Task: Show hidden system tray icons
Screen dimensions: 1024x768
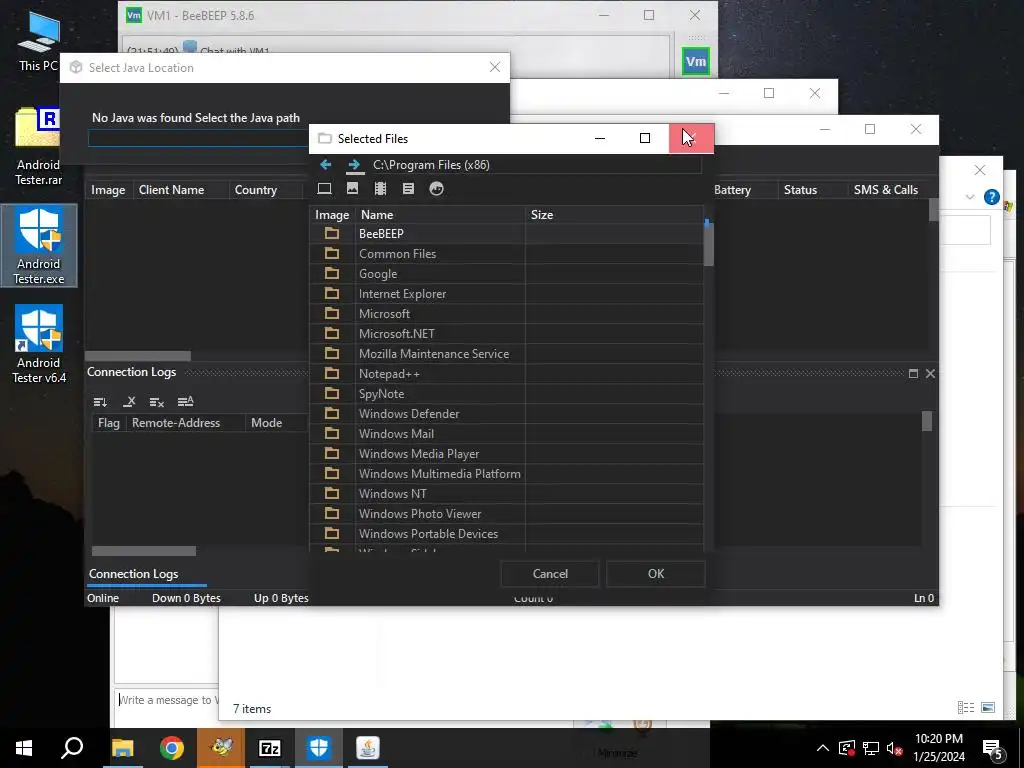Action: [x=823, y=748]
